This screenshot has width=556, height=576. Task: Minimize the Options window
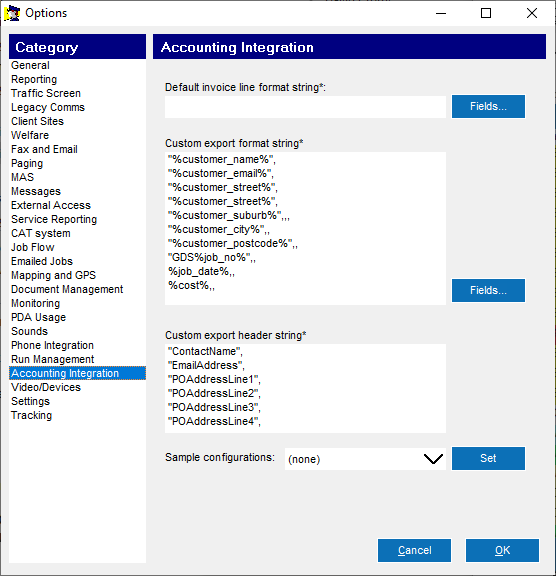point(441,13)
